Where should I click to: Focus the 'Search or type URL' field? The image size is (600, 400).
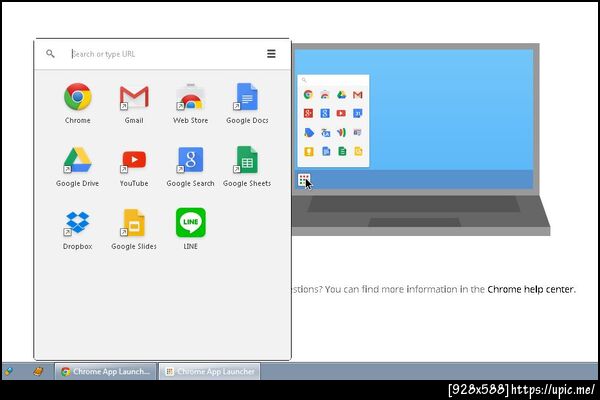tap(165, 54)
